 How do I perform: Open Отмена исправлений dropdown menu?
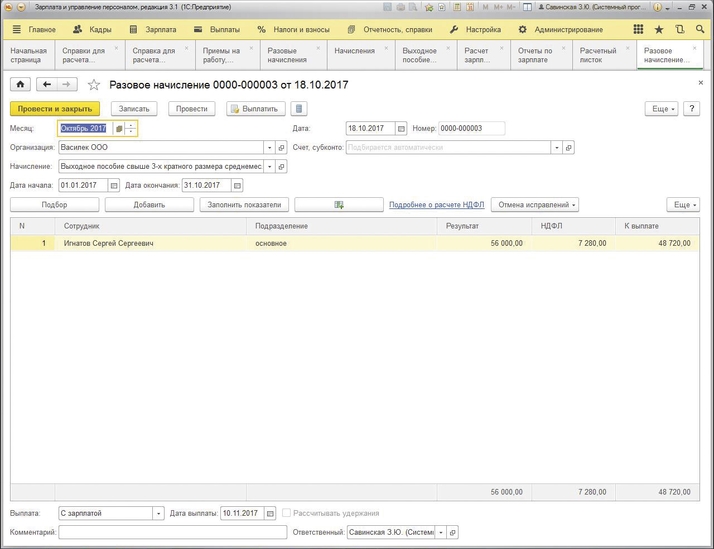pyautogui.click(x=535, y=205)
